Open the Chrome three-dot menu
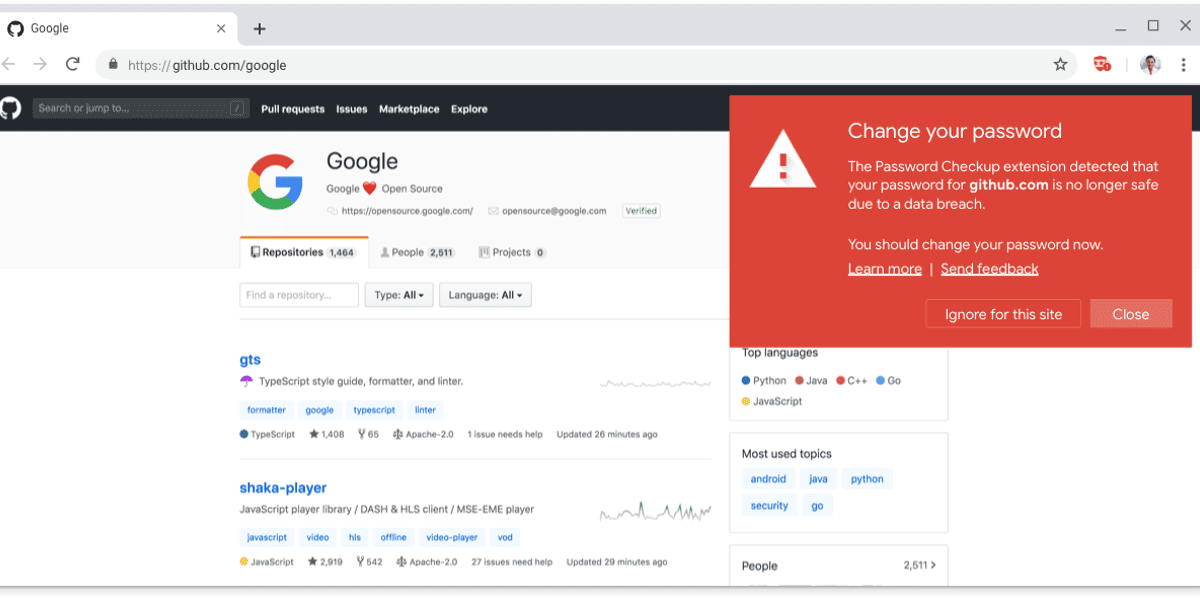 (x=1184, y=64)
